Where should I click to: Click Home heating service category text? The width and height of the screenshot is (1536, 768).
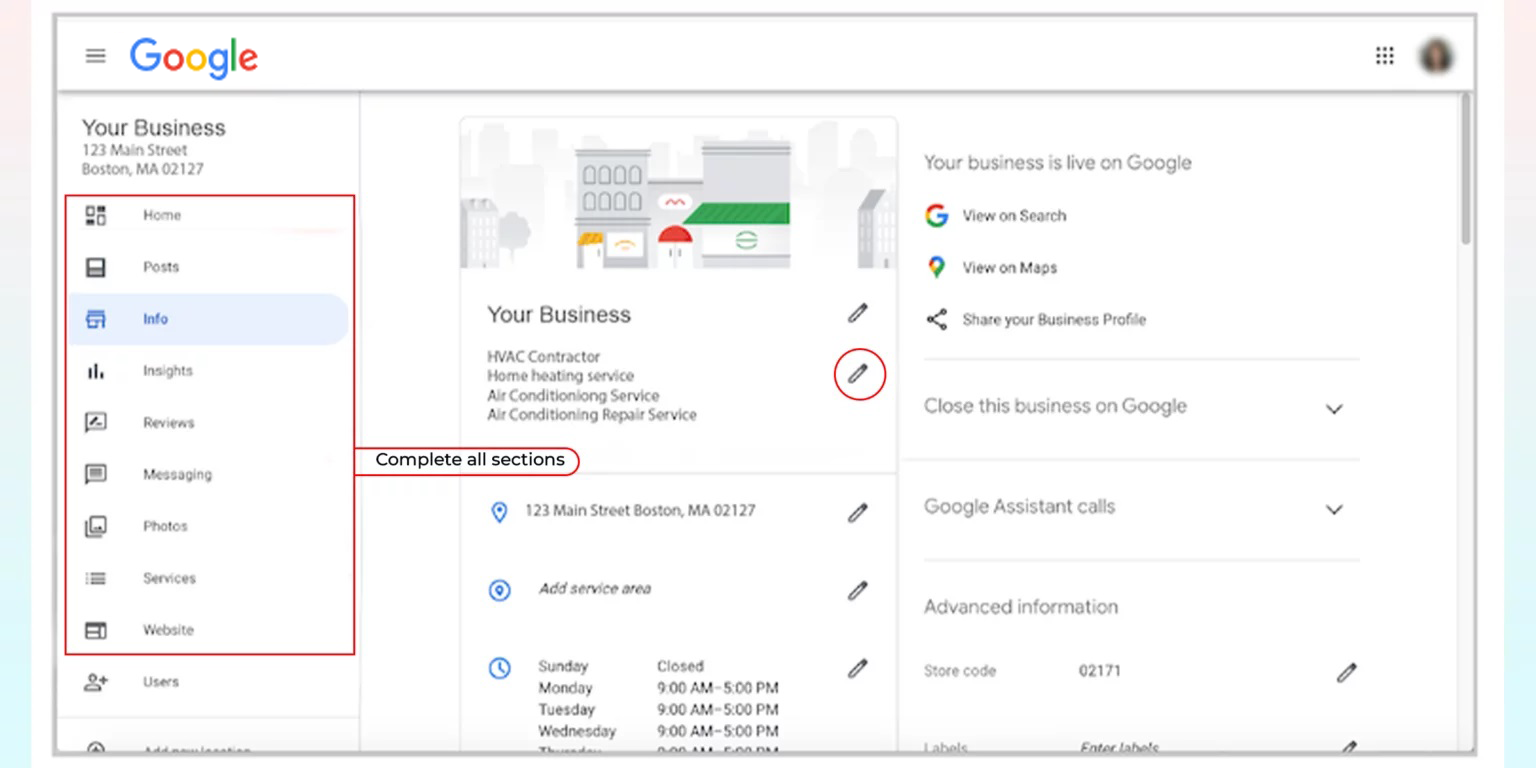click(560, 375)
